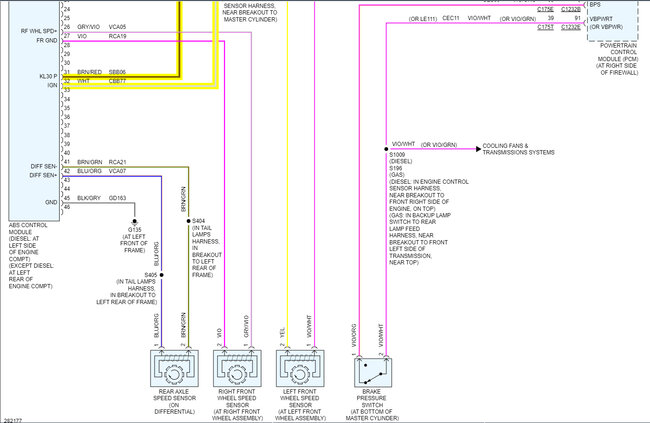
Task: Click the brake pressure switch symbol
Action: (373, 372)
